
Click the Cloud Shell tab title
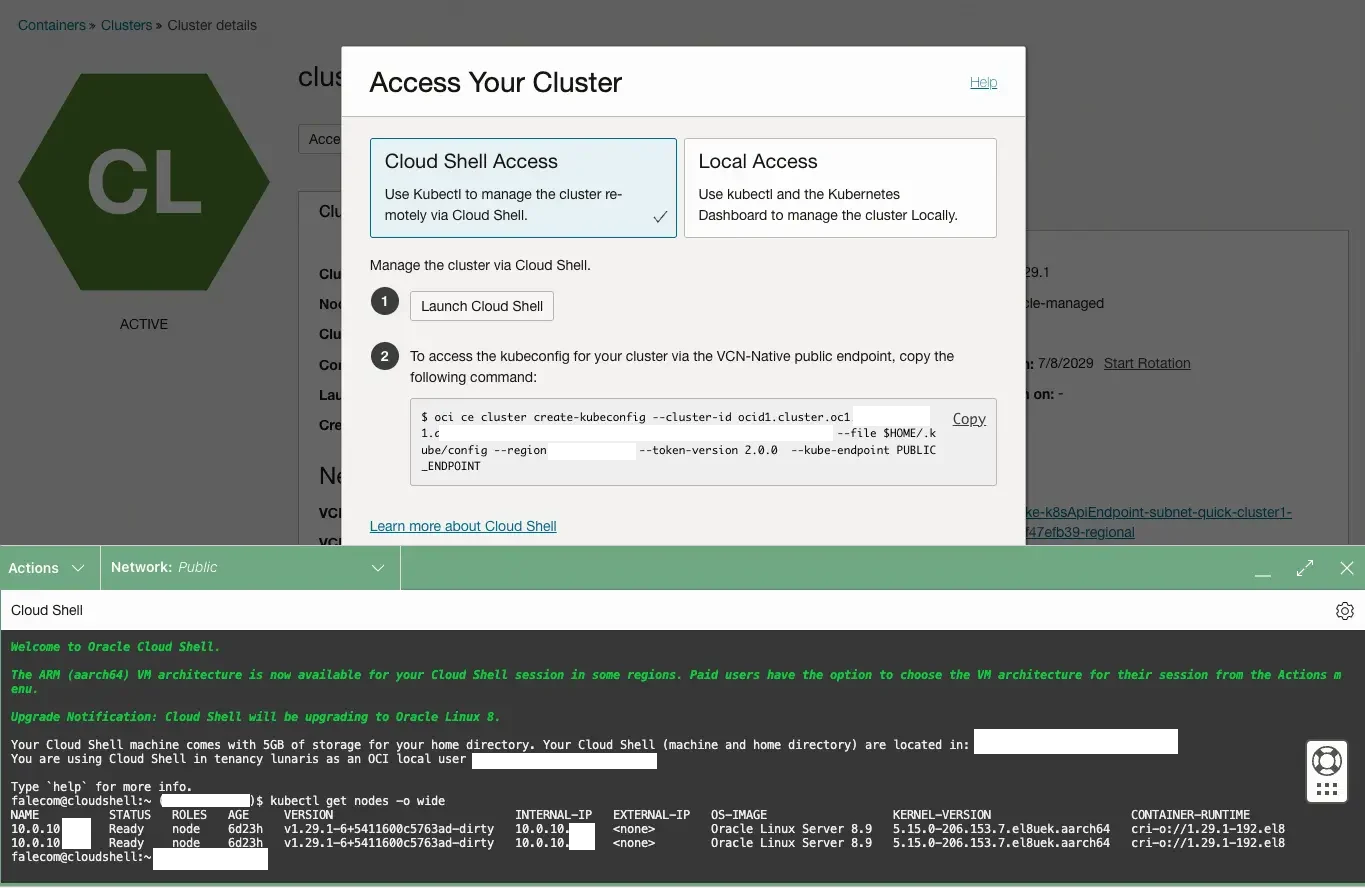(47, 610)
